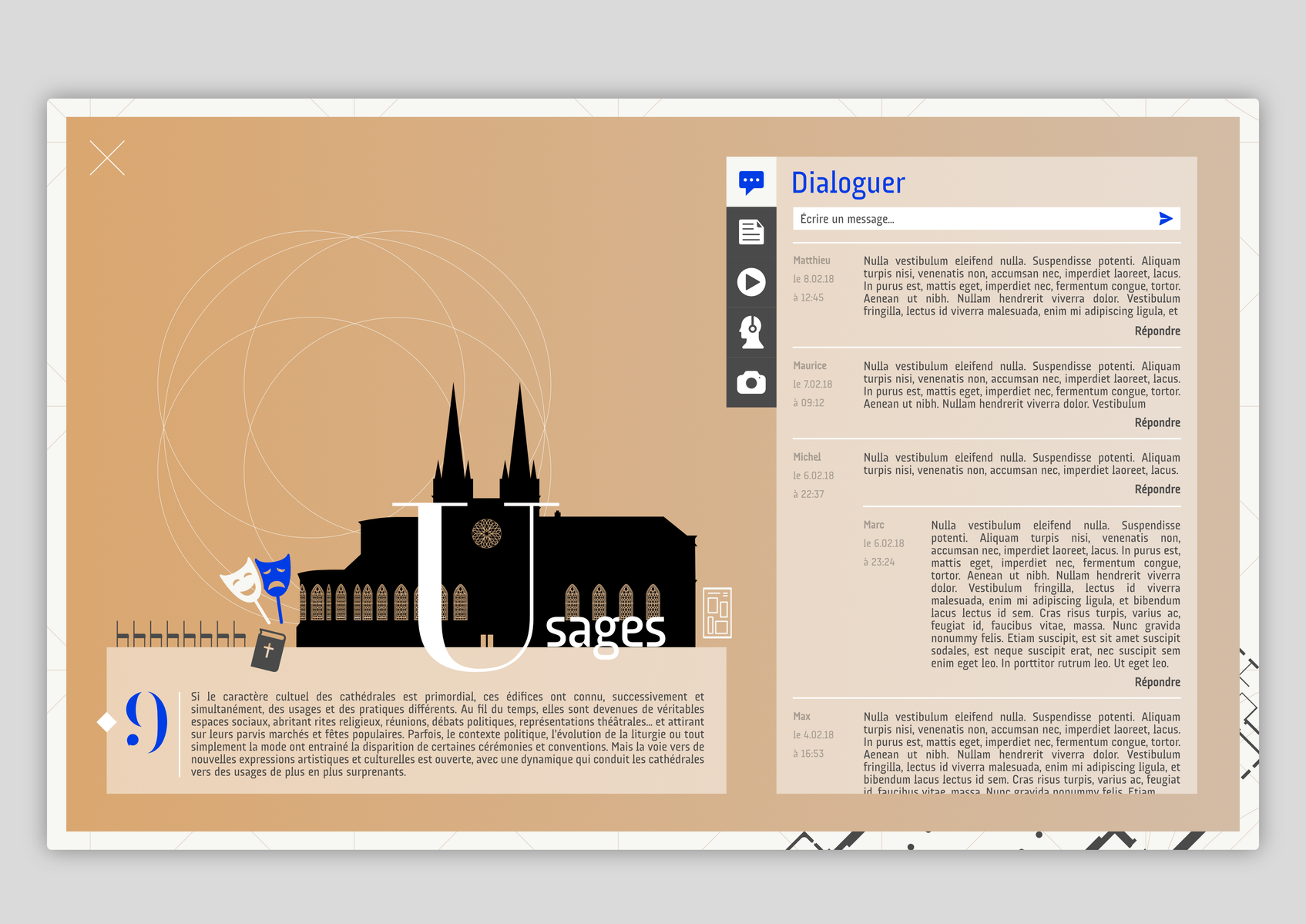Image resolution: width=1306 pixels, height=924 pixels.
Task: Click the 'Dialoguer' heading
Action: 848,183
